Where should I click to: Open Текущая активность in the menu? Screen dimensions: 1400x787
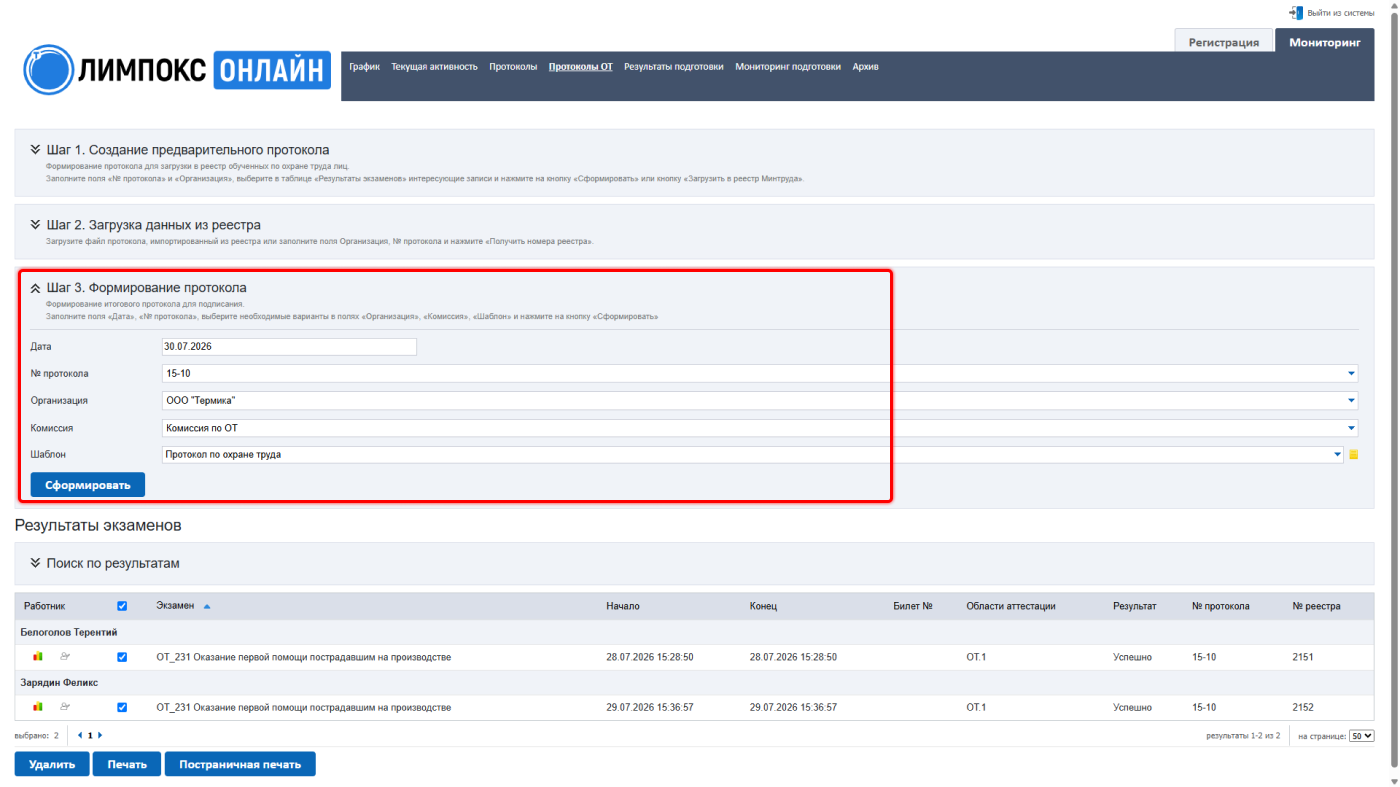tap(434, 67)
